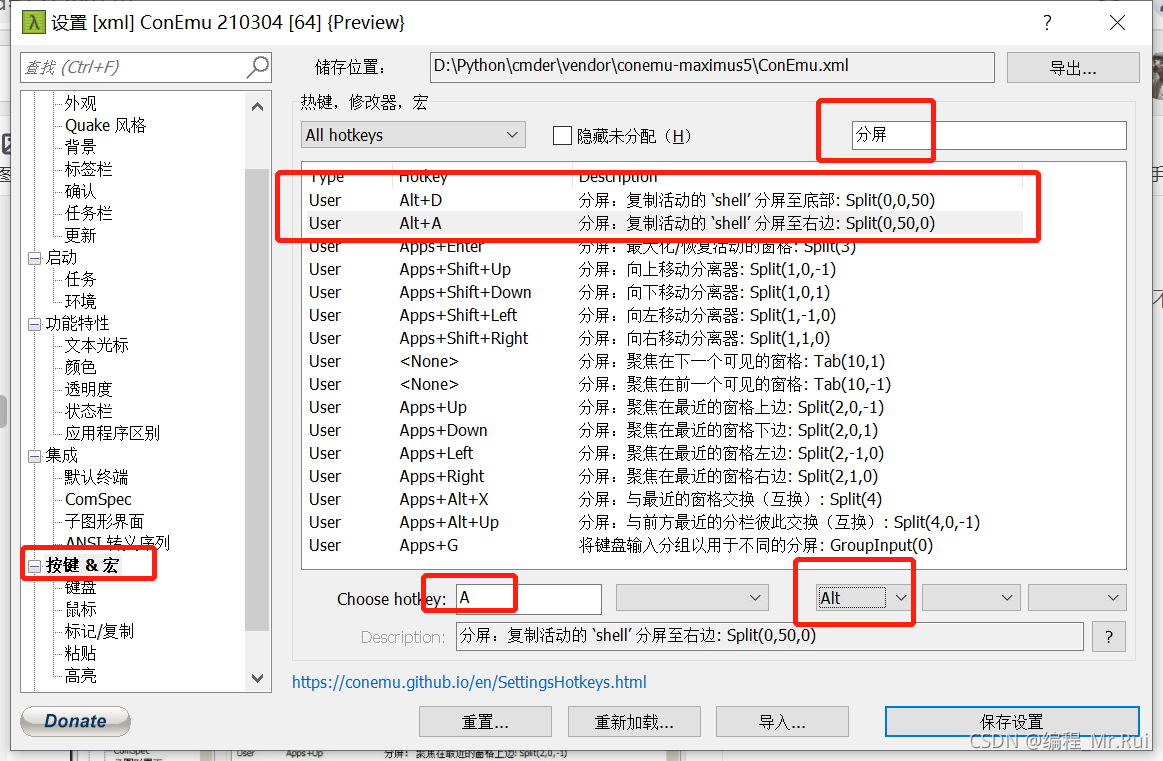Viewport: 1163px width, 761px height.
Task: Click the settings tree scroll up arrow
Action: [257, 107]
